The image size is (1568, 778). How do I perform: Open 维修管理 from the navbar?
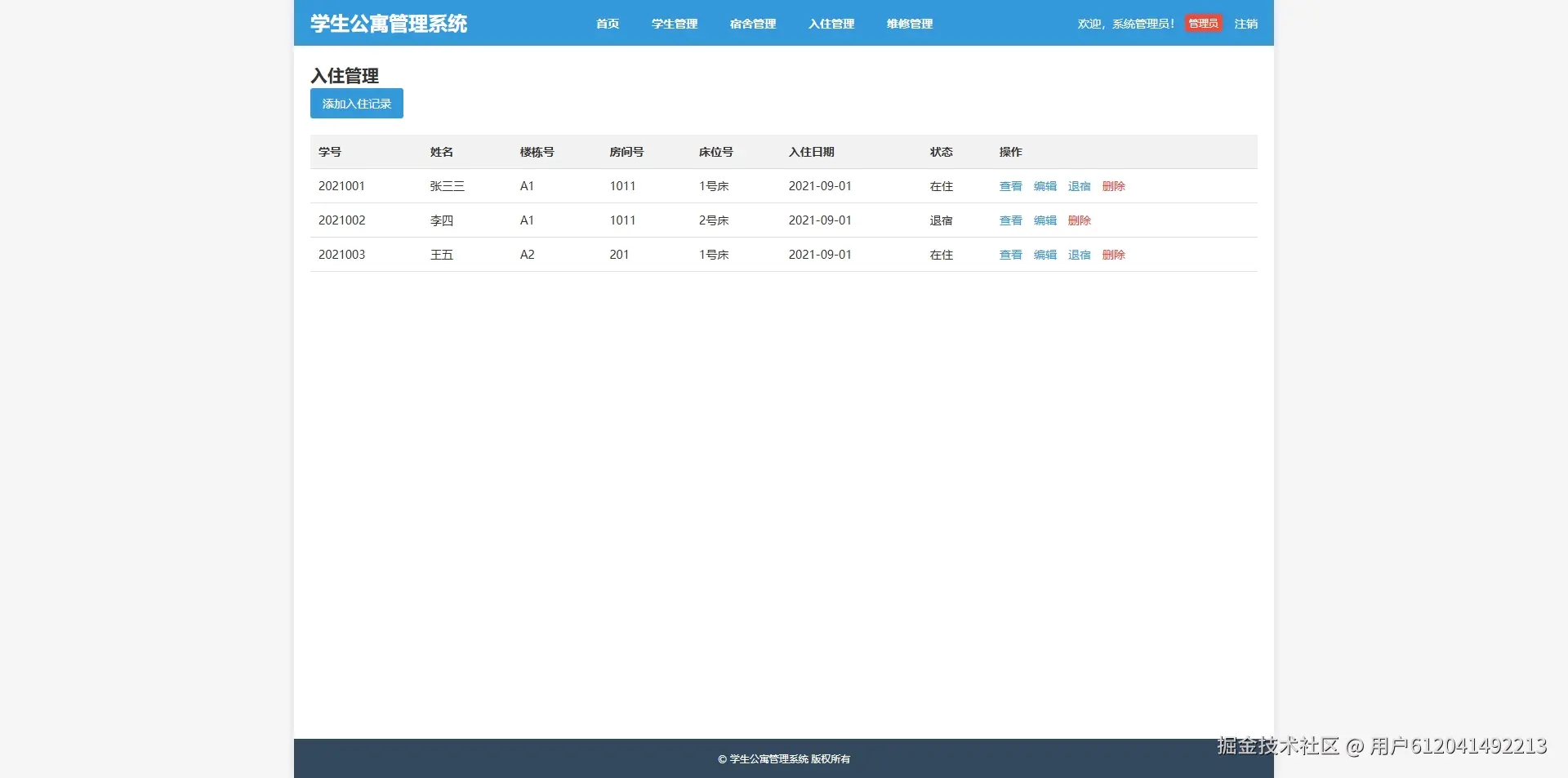click(910, 24)
